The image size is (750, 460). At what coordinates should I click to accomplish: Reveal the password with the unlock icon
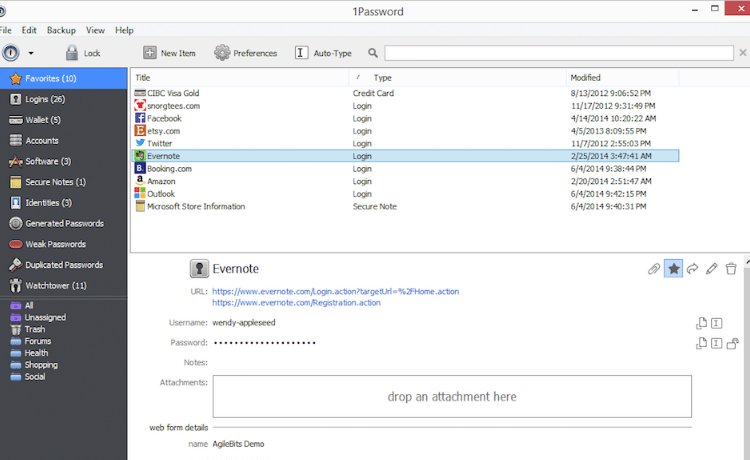(x=732, y=343)
